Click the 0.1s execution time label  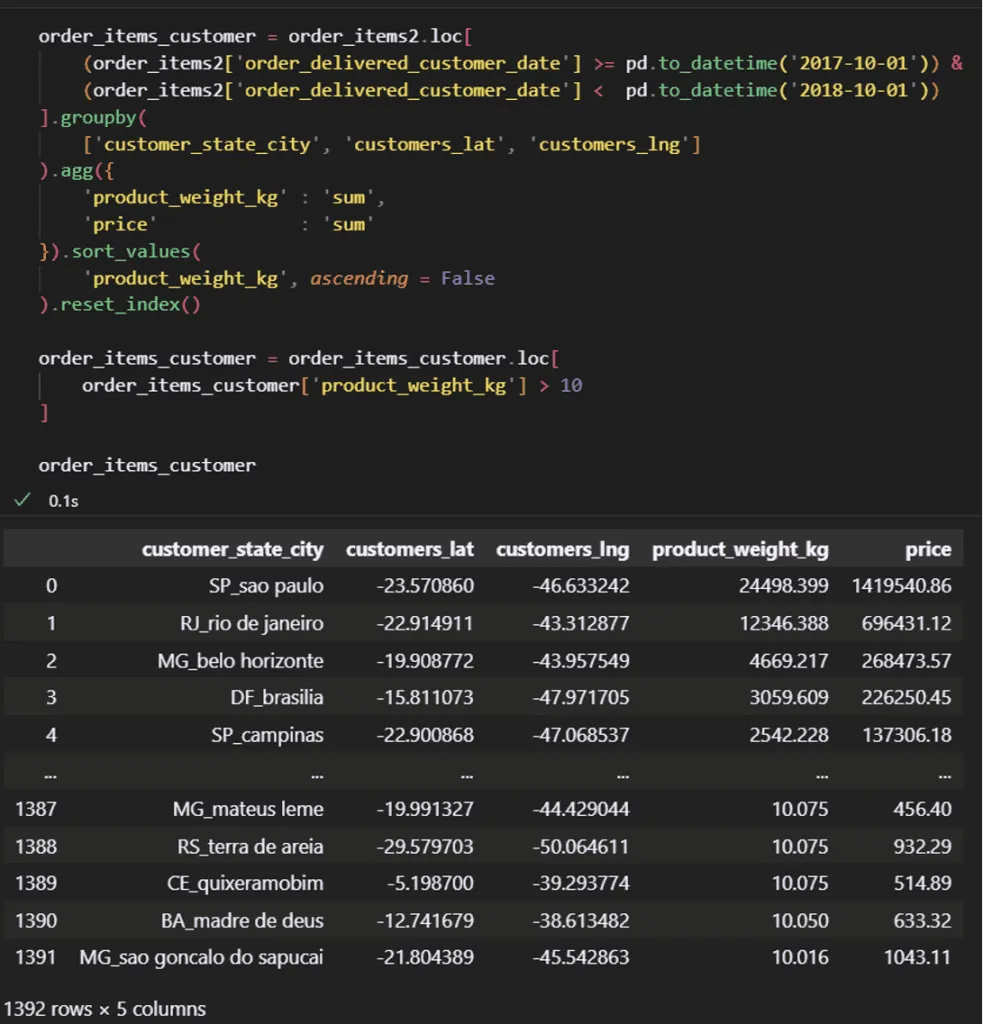pyautogui.click(x=63, y=501)
